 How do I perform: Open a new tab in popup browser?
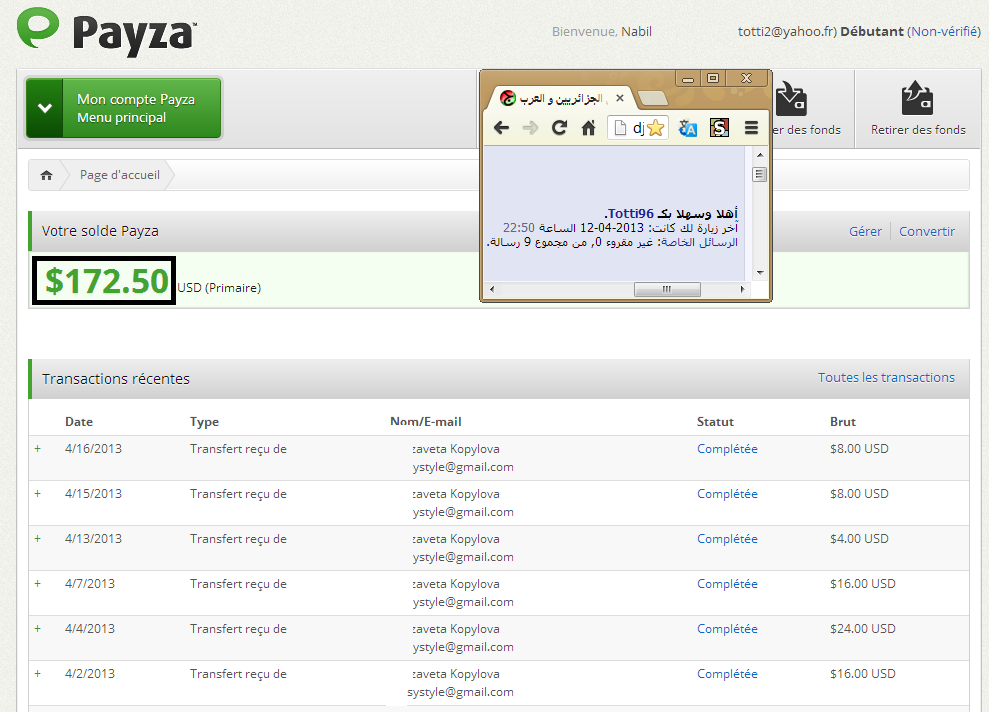point(653,98)
